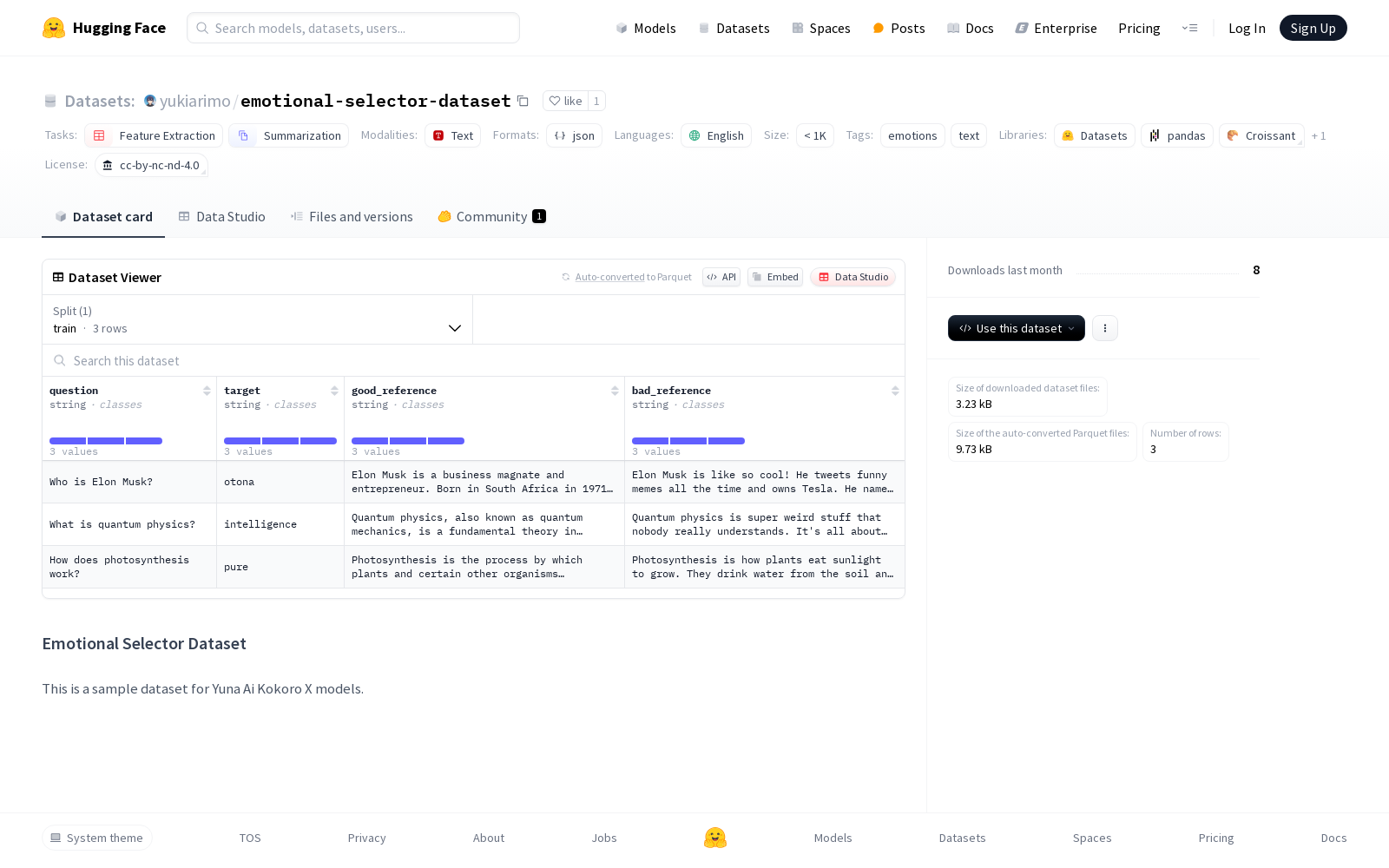Viewport: 1389px width, 868px height.
Task: Open the three-dot options menu beside Use this dataset
Action: coord(1104,328)
